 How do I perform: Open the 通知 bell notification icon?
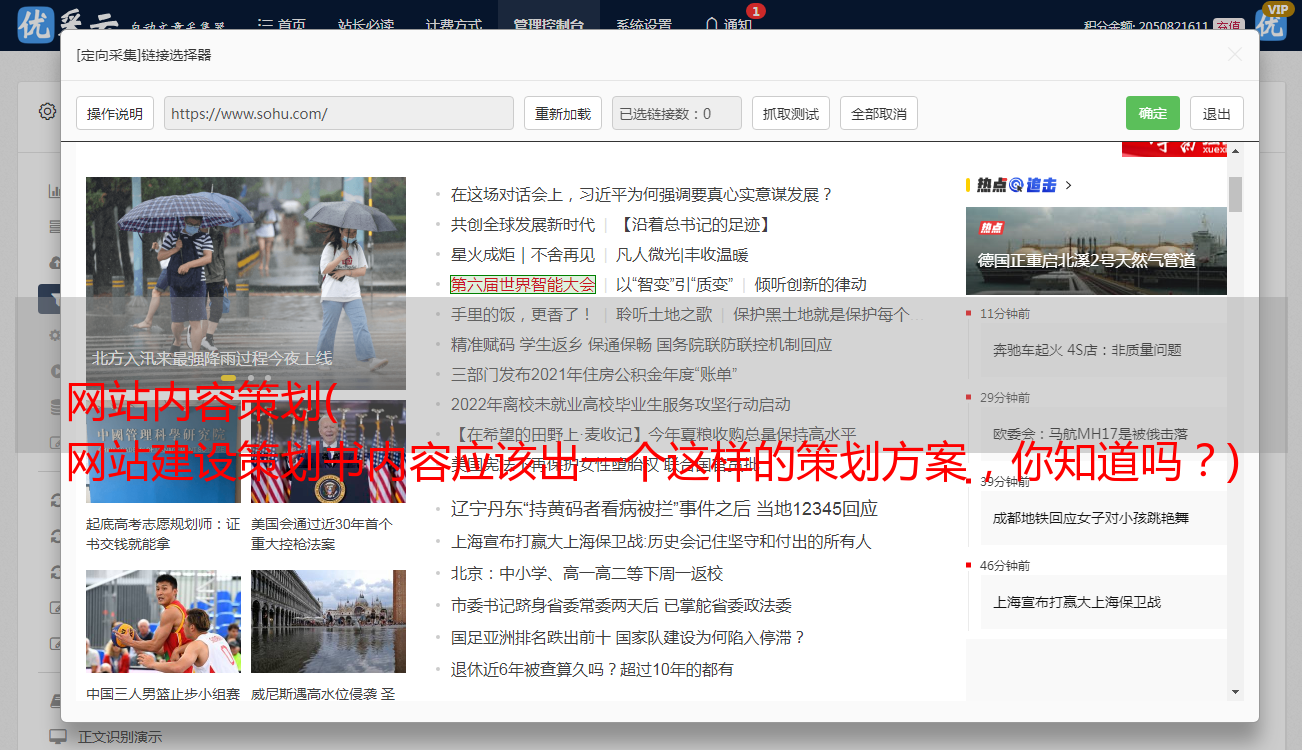pos(712,25)
